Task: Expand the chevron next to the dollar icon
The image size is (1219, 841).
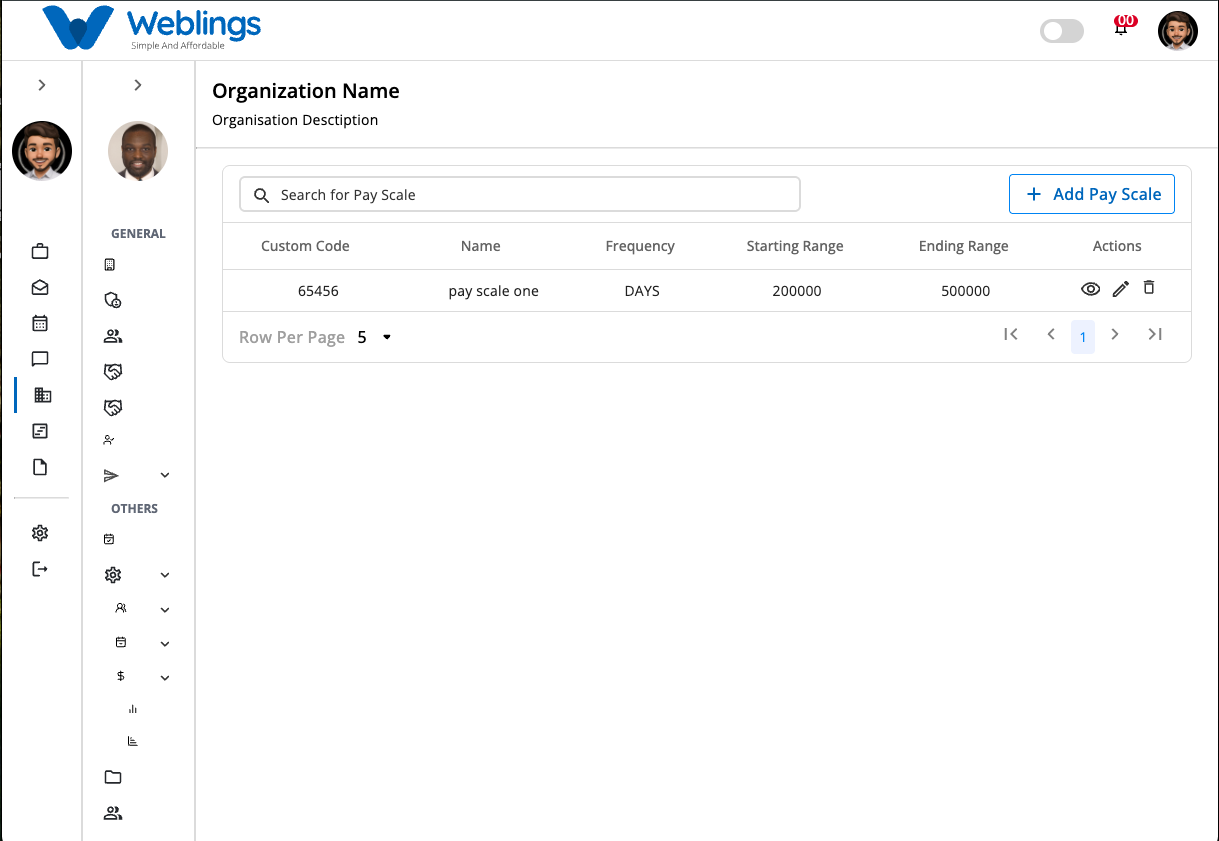Action: (165, 678)
